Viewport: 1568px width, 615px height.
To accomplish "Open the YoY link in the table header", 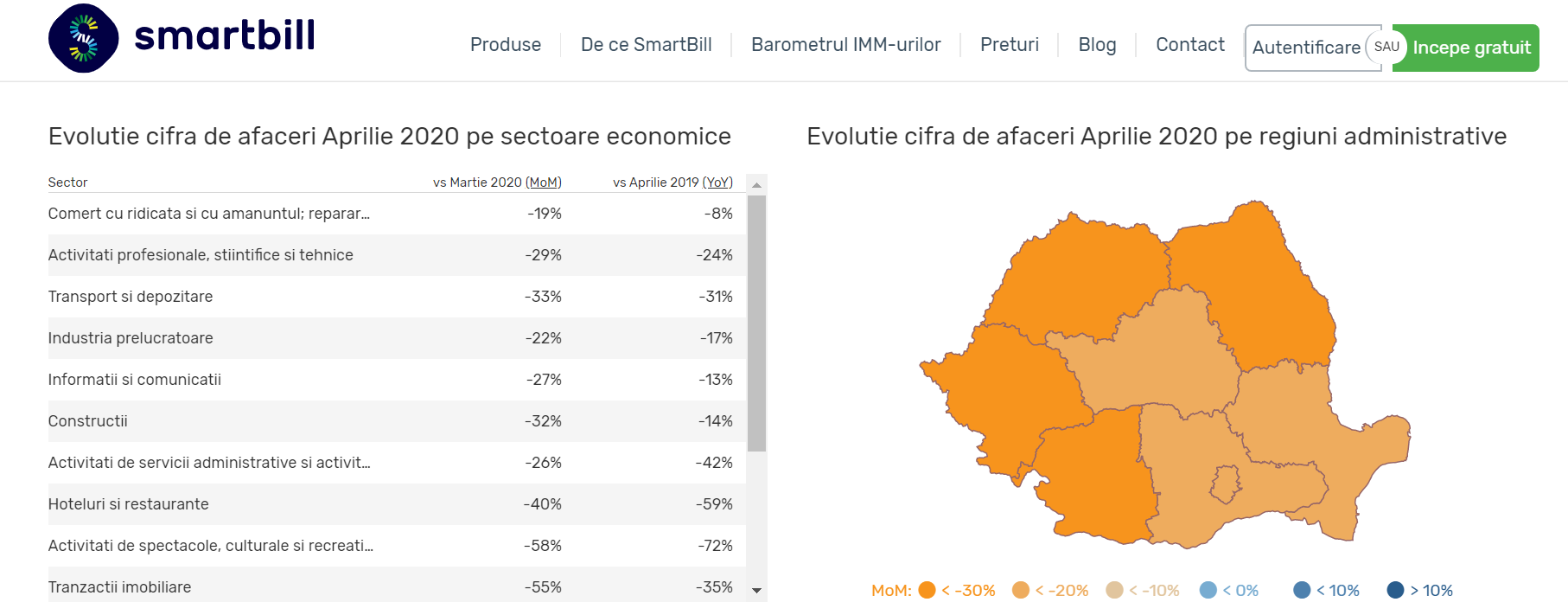I will (717, 183).
